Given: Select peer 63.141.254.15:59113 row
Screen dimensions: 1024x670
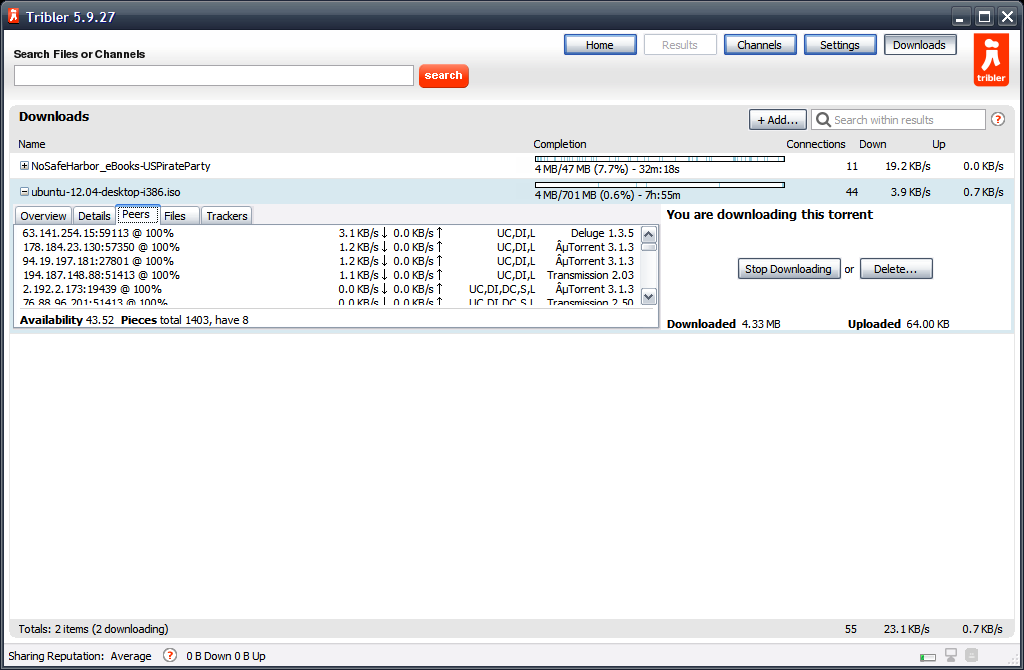Looking at the screenshot, I should (328, 233).
